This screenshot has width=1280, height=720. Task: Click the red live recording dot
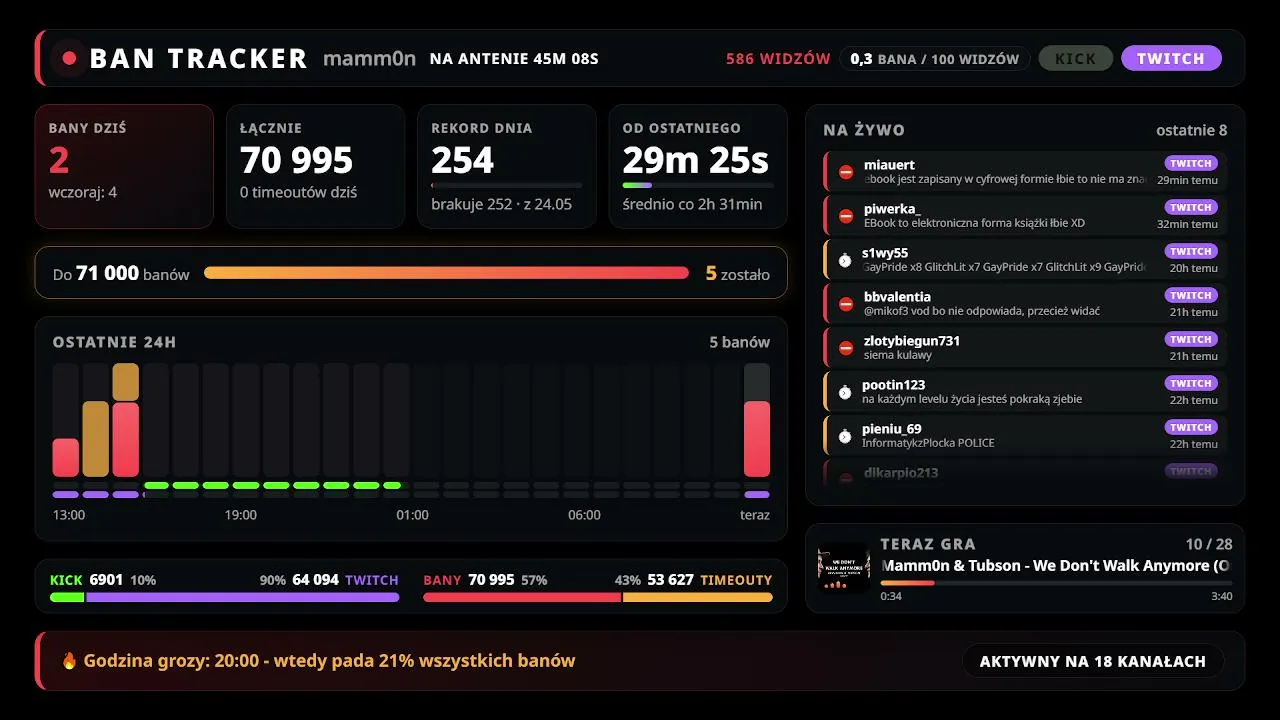pyautogui.click(x=69, y=58)
